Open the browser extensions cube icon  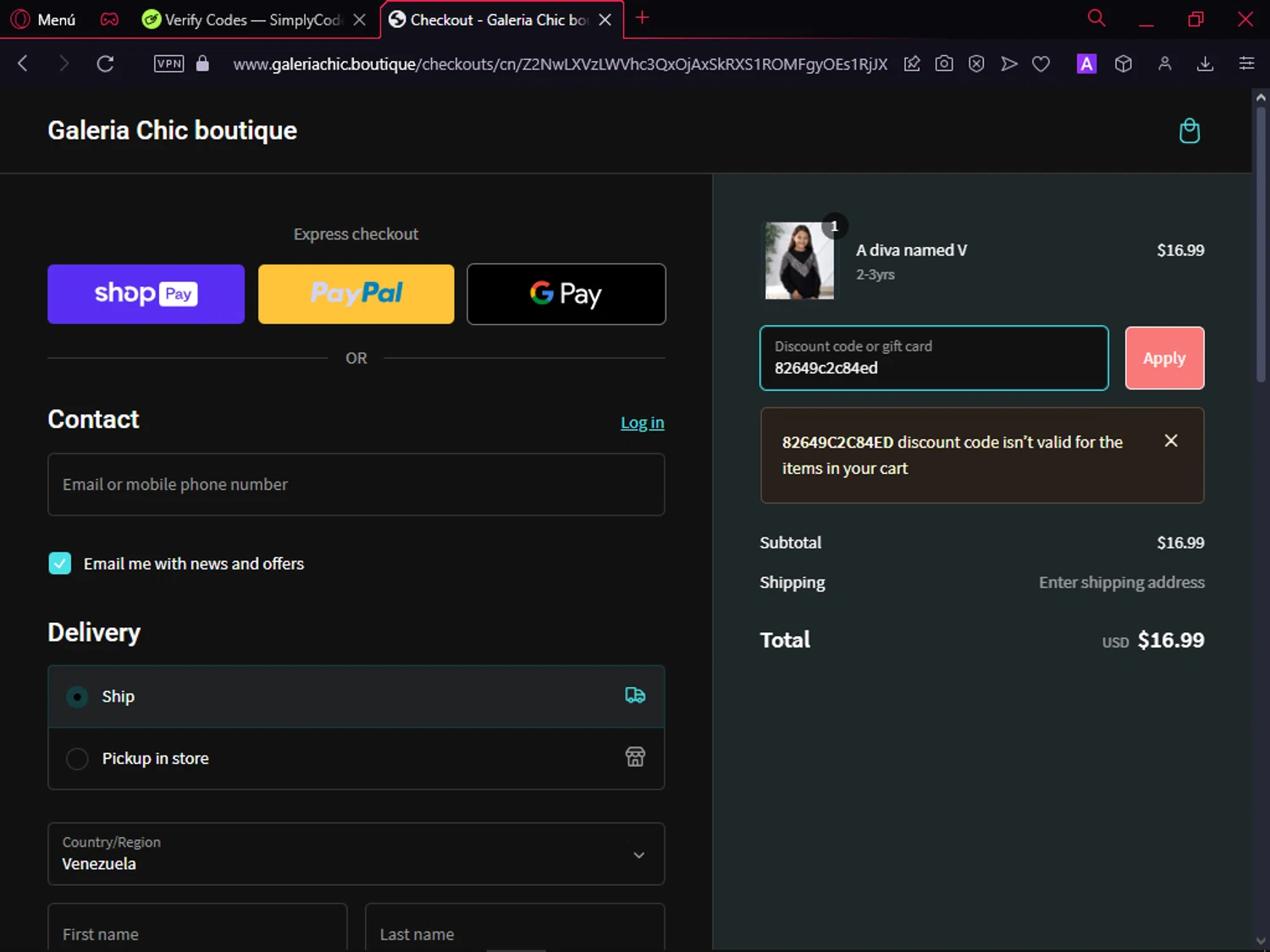[x=1124, y=63]
